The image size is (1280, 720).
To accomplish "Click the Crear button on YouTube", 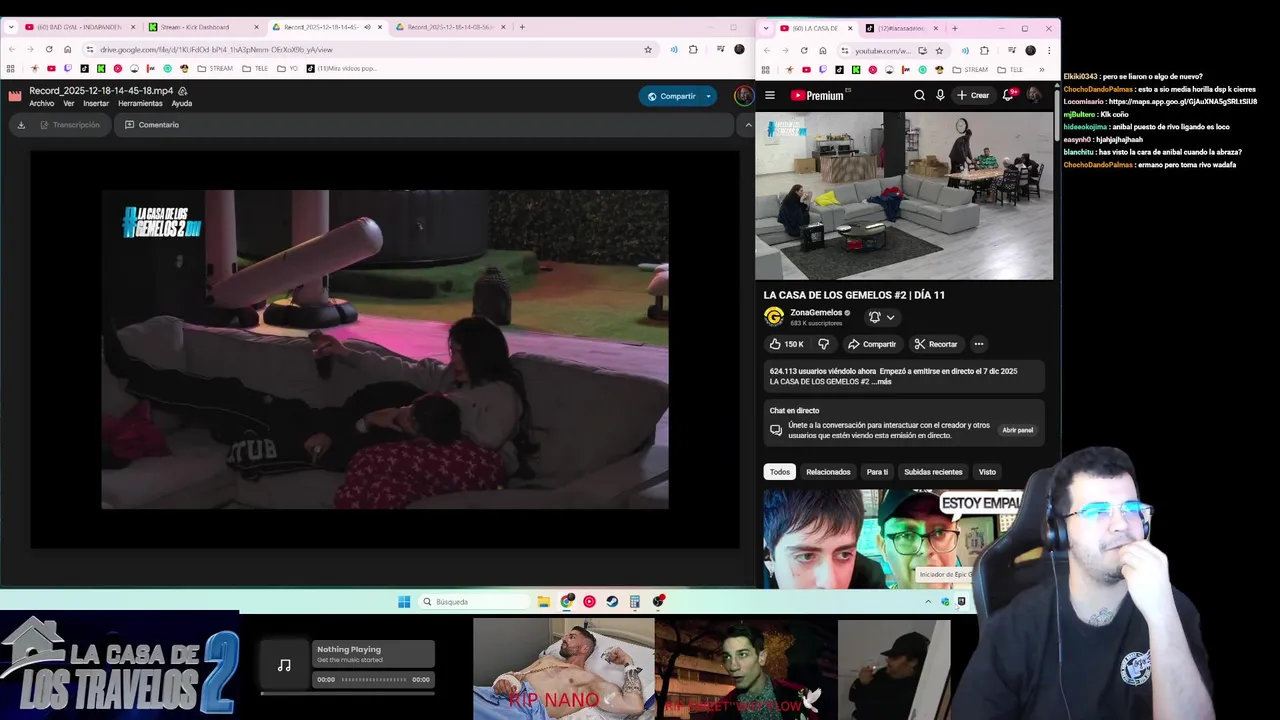I will [x=973, y=95].
